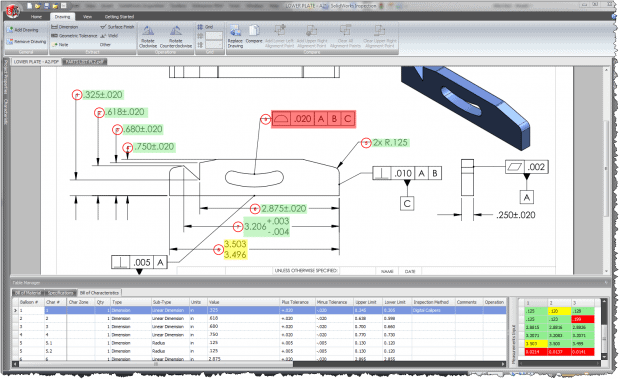Viewport: 620px width, 379px height.
Task: Click the balloon next to .325±.020 dimension
Action: [x=77, y=95]
